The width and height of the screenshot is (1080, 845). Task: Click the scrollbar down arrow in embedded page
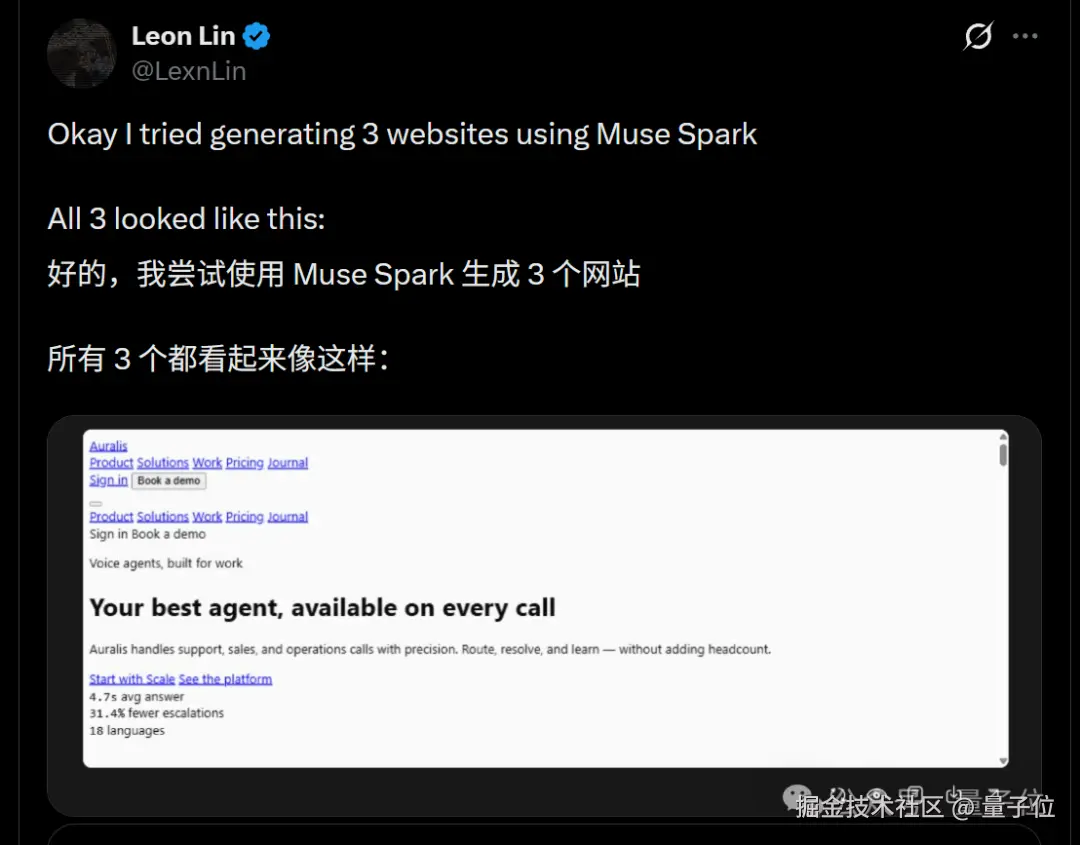coord(1003,760)
